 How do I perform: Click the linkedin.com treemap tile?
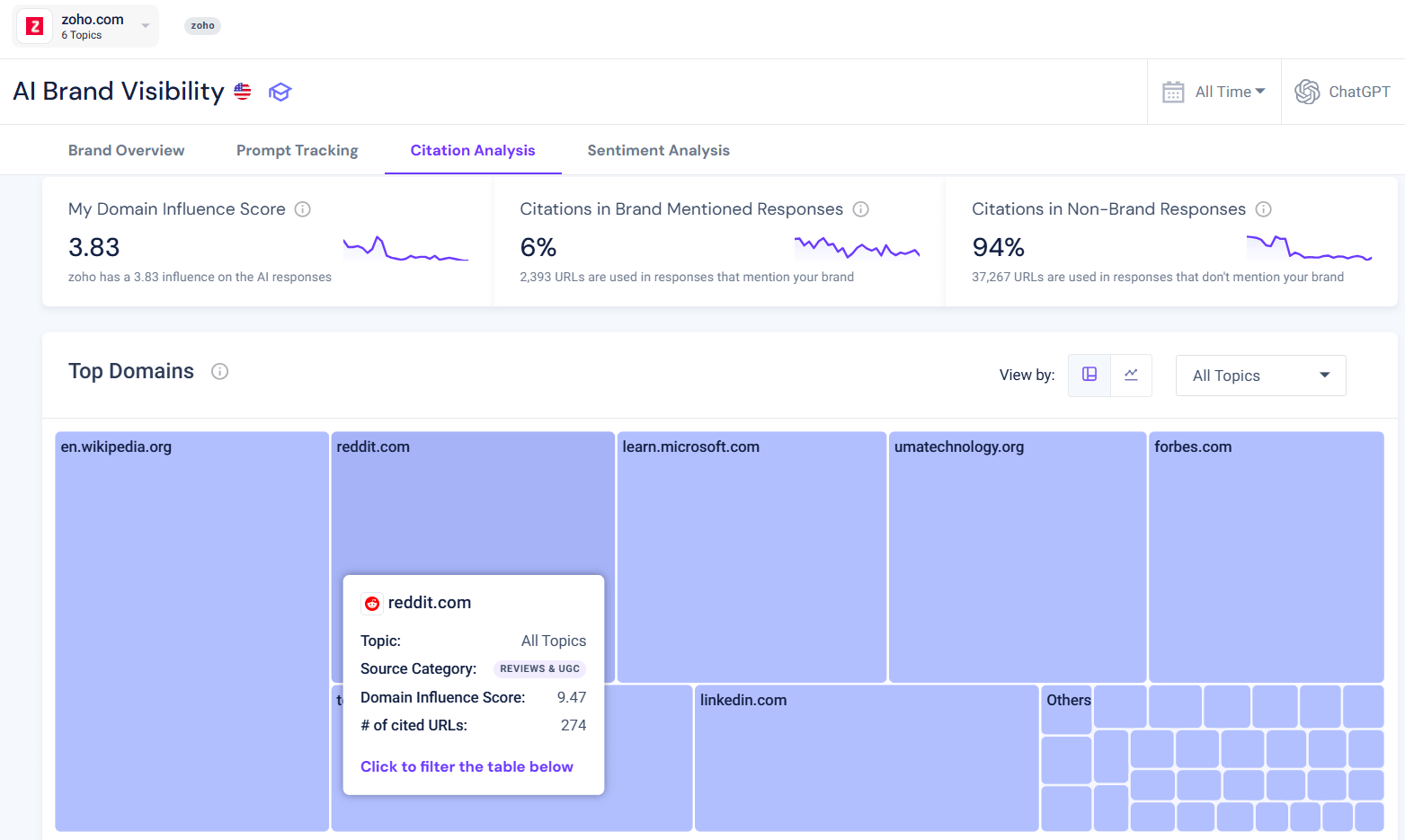[x=866, y=759]
